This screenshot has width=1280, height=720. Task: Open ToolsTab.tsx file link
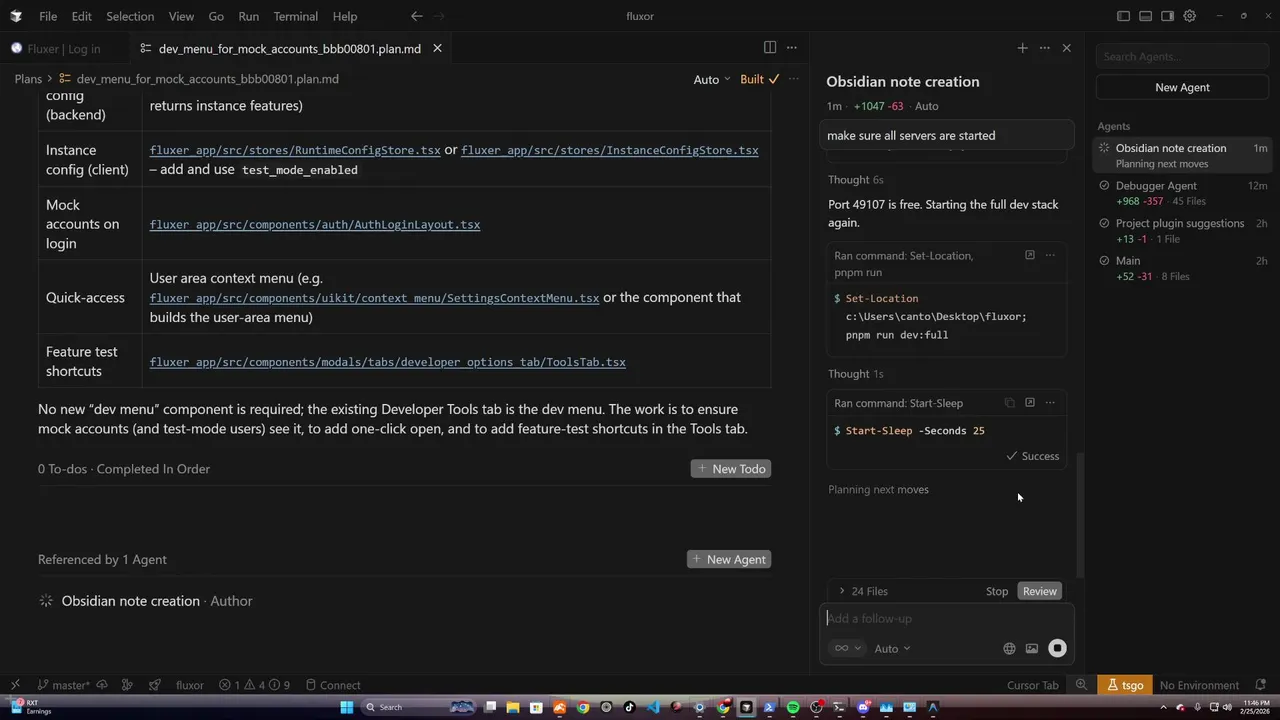(x=388, y=362)
